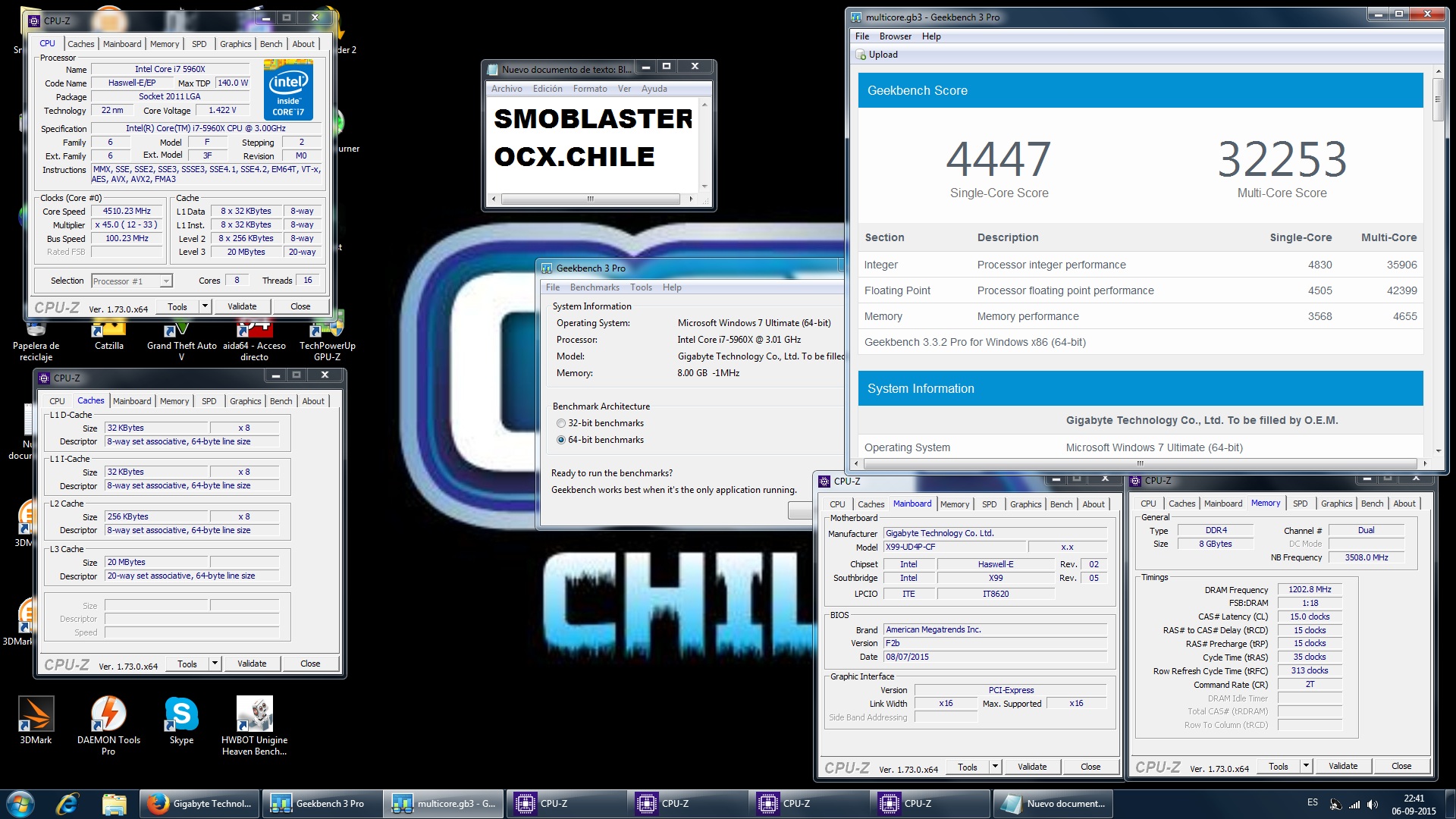Click the ES language indicator in tray
Viewport: 1456px width, 819px height.
click(1313, 802)
